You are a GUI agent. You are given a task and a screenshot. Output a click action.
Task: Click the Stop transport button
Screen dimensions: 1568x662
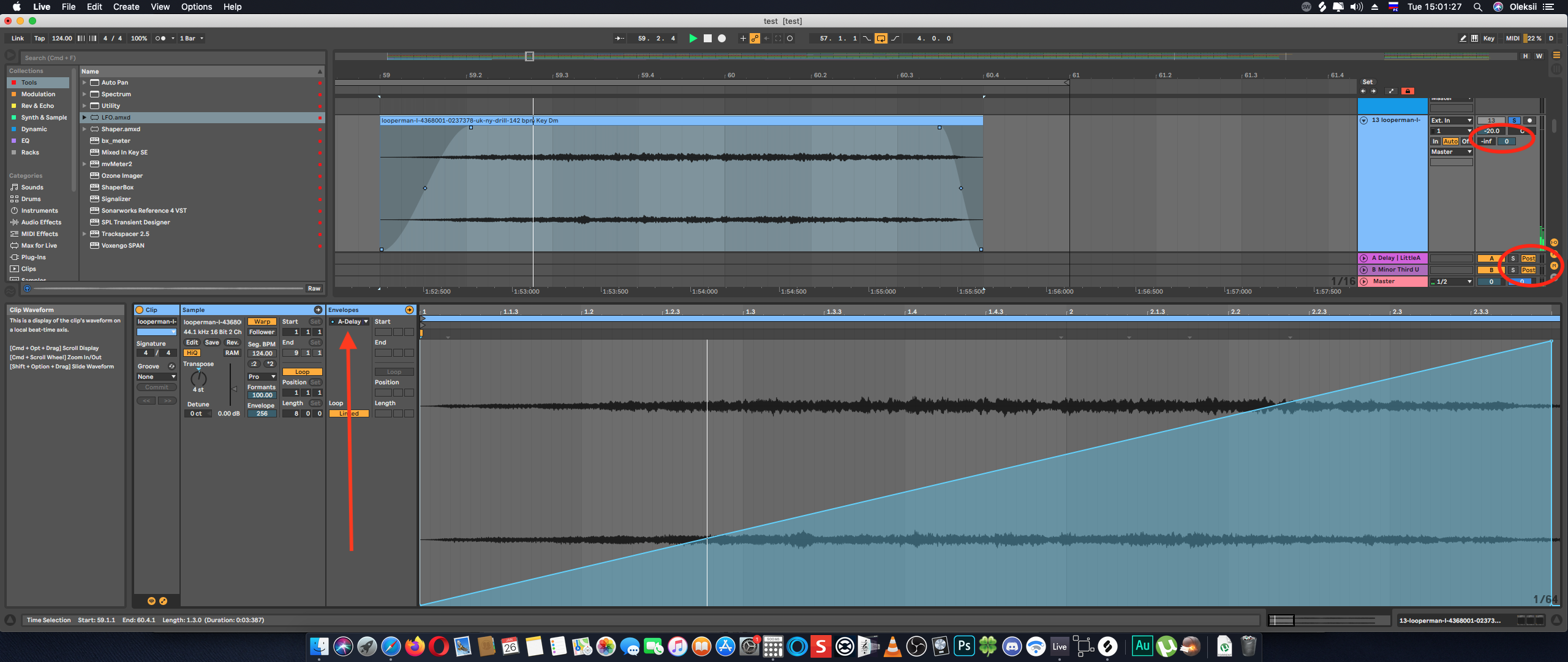707,38
